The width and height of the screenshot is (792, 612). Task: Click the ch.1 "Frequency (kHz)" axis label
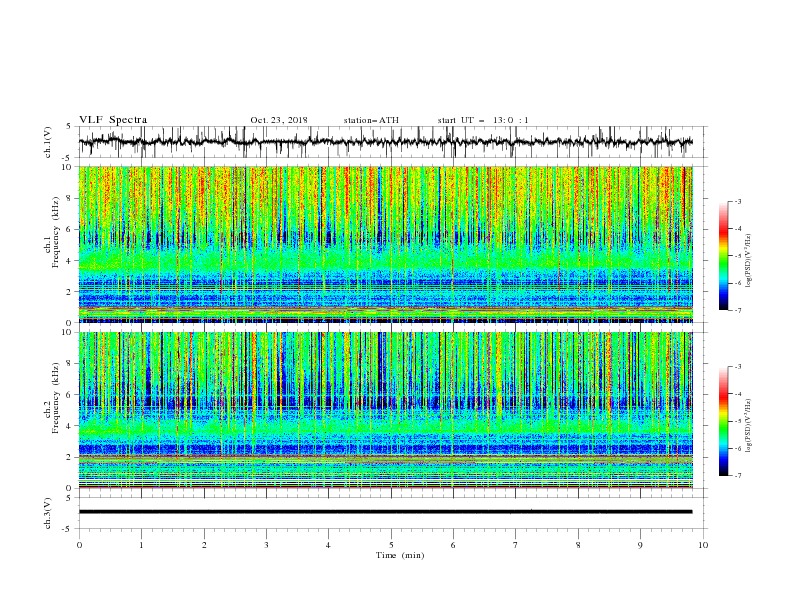coord(55,230)
